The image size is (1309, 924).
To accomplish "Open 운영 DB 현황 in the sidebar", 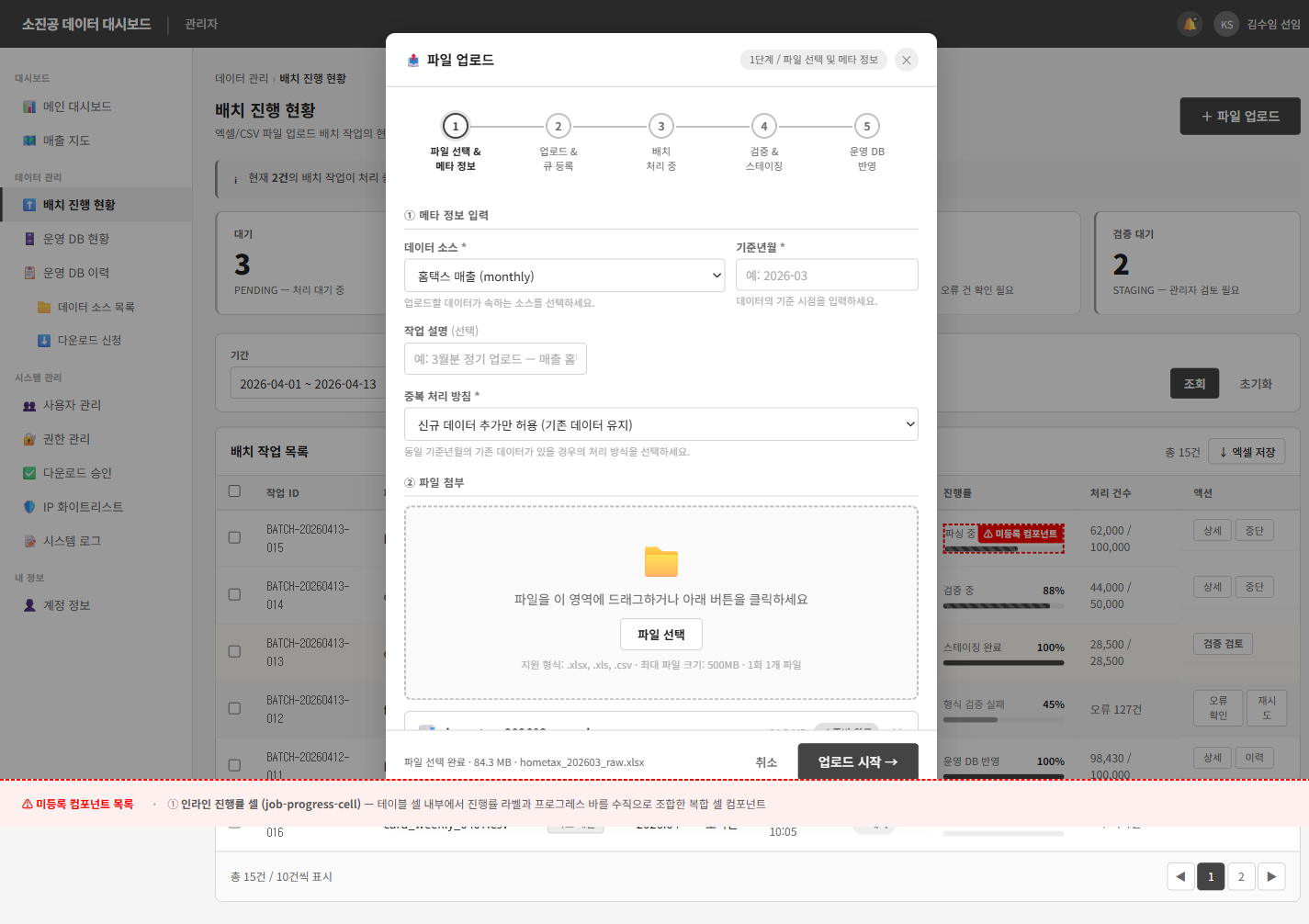I will click(96, 239).
